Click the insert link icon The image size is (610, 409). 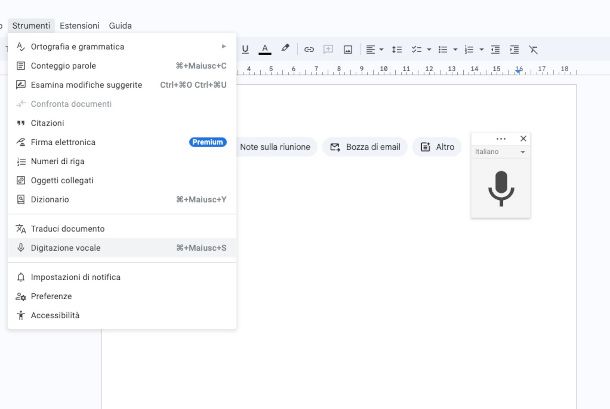pos(309,48)
